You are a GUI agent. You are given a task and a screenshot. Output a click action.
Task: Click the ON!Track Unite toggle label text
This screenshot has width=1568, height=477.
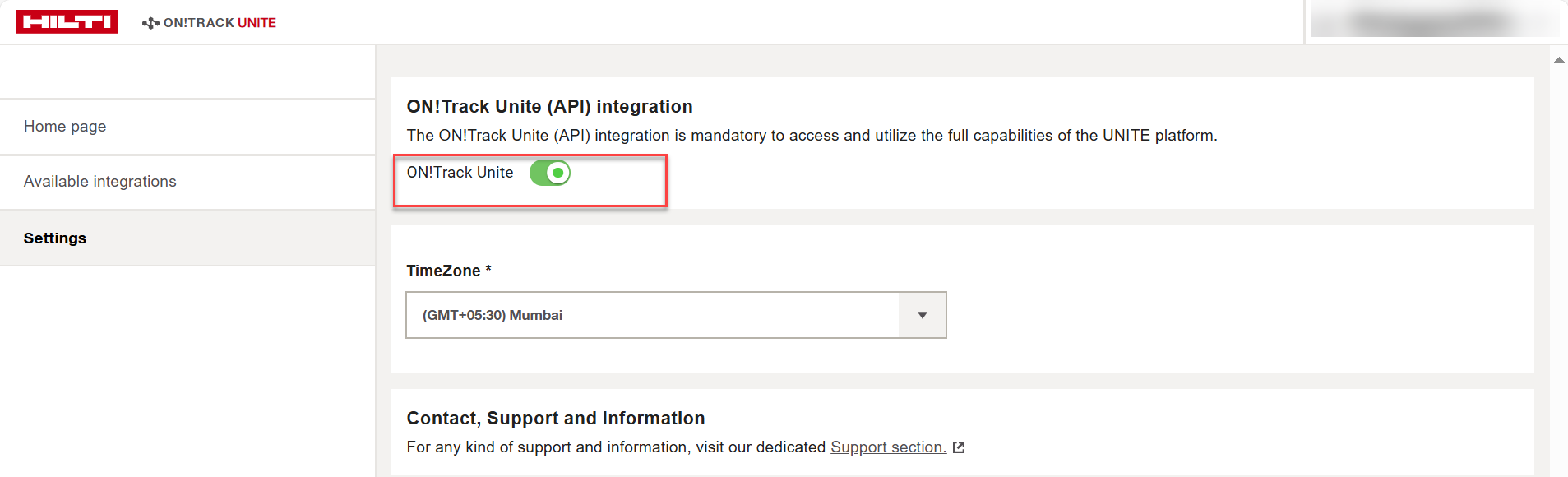(x=460, y=173)
